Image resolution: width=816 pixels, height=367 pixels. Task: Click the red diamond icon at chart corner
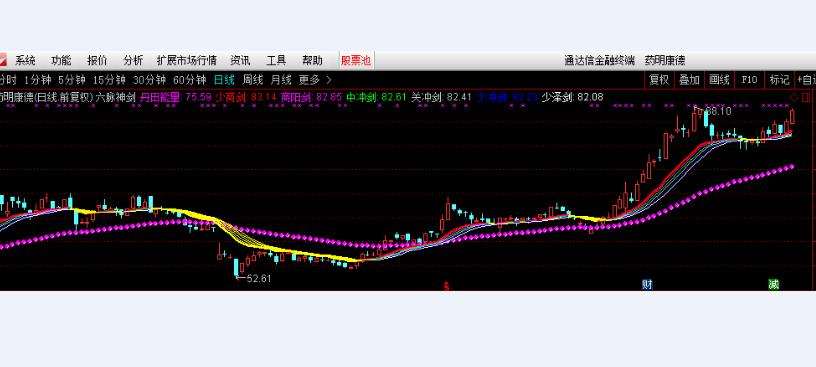coord(794,97)
